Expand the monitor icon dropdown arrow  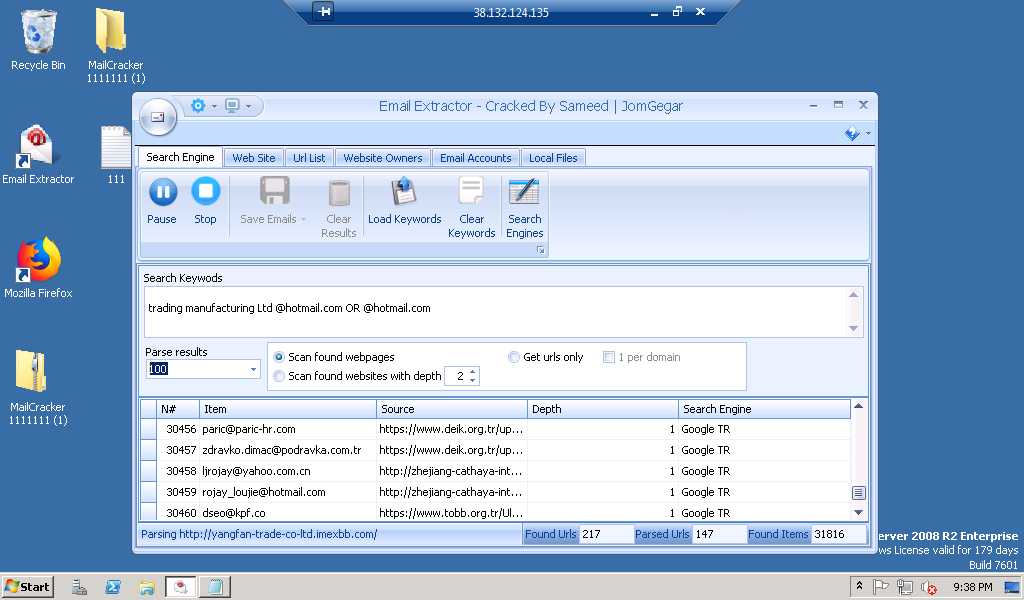coord(248,106)
